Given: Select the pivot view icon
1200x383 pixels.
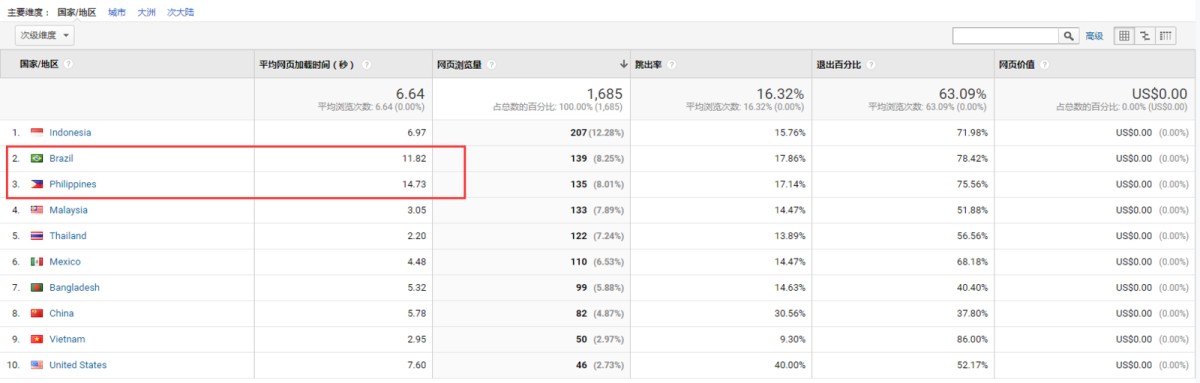Looking at the screenshot, I should point(1166,36).
